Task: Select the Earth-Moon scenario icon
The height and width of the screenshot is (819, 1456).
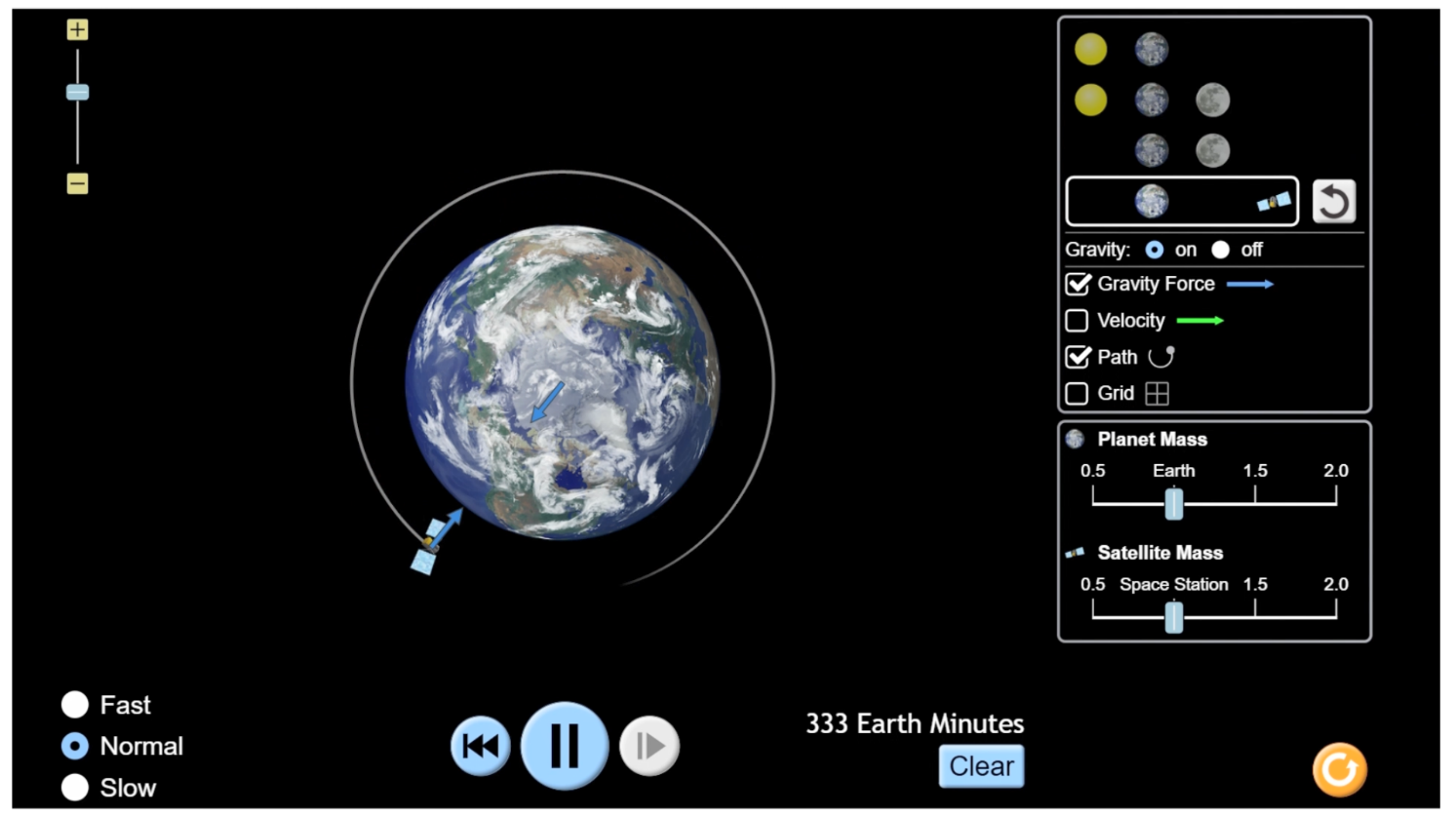Action: pos(1180,149)
